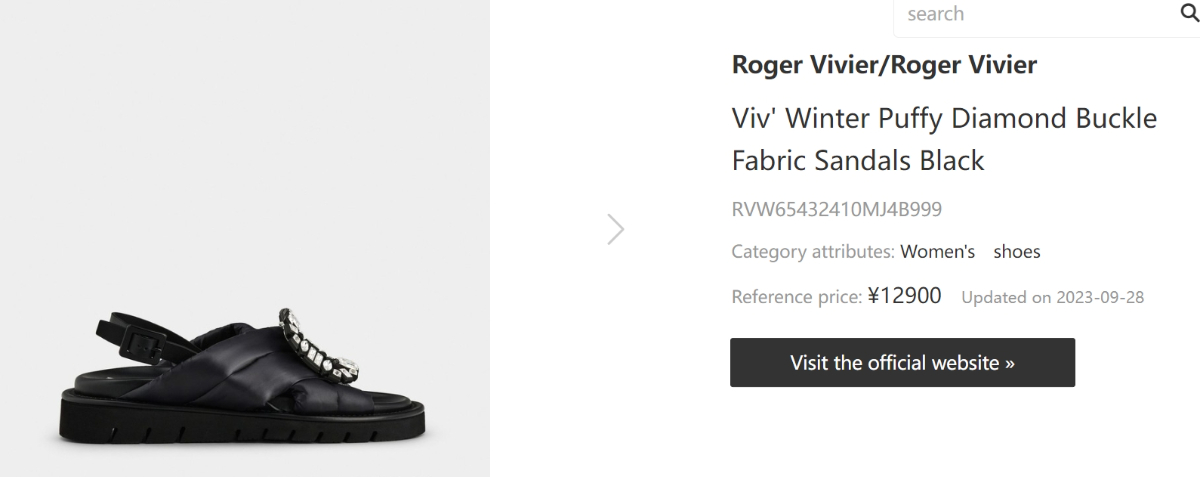The height and width of the screenshot is (477, 1200).
Task: Click the search magnifier icon
Action: (1190, 14)
